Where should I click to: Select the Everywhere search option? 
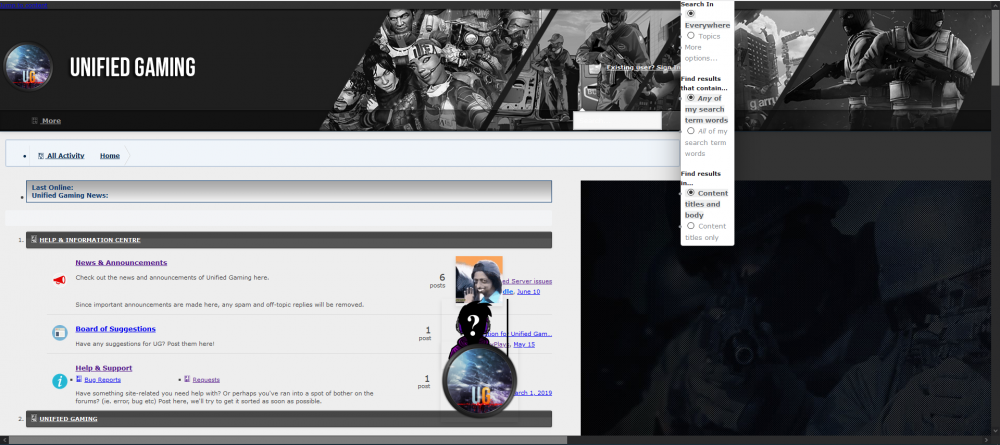(x=691, y=13)
